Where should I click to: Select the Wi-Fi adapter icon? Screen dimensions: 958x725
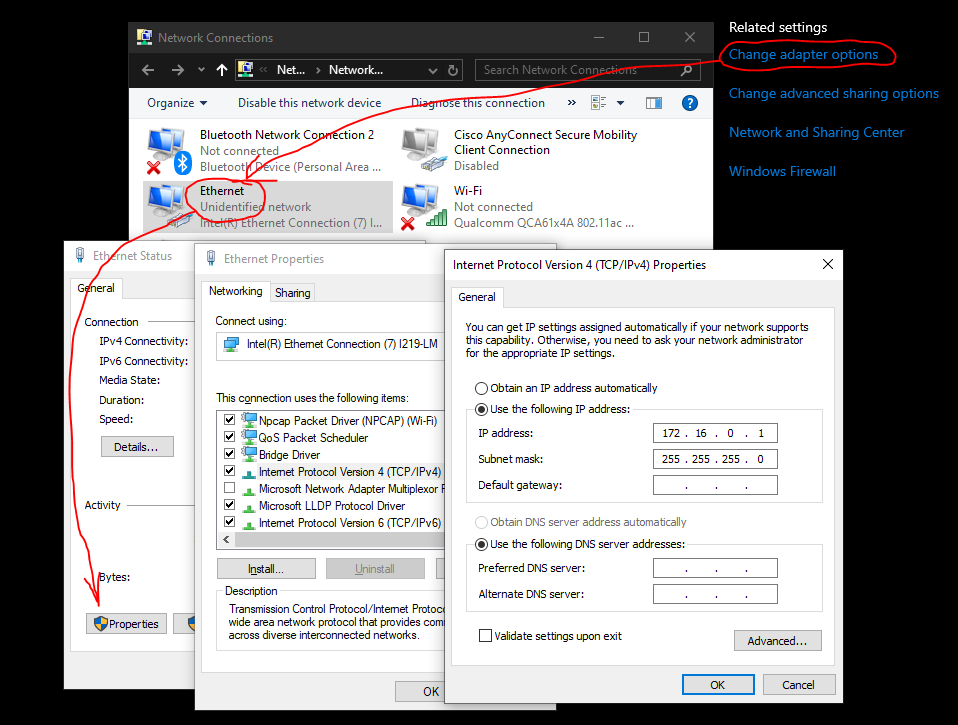(x=423, y=206)
